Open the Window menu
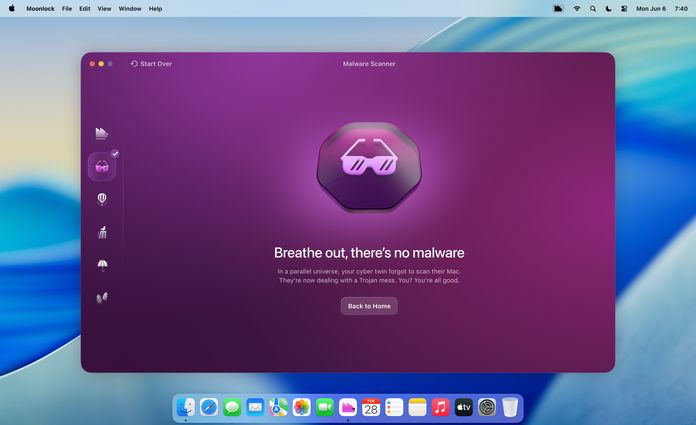Viewport: 696px width, 425px height. coord(130,8)
